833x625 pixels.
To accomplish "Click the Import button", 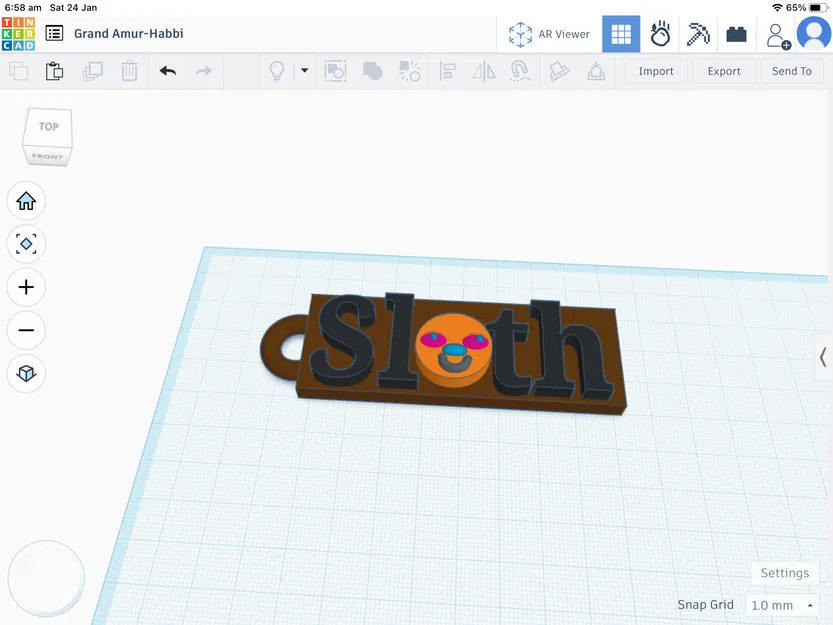I will [x=656, y=71].
